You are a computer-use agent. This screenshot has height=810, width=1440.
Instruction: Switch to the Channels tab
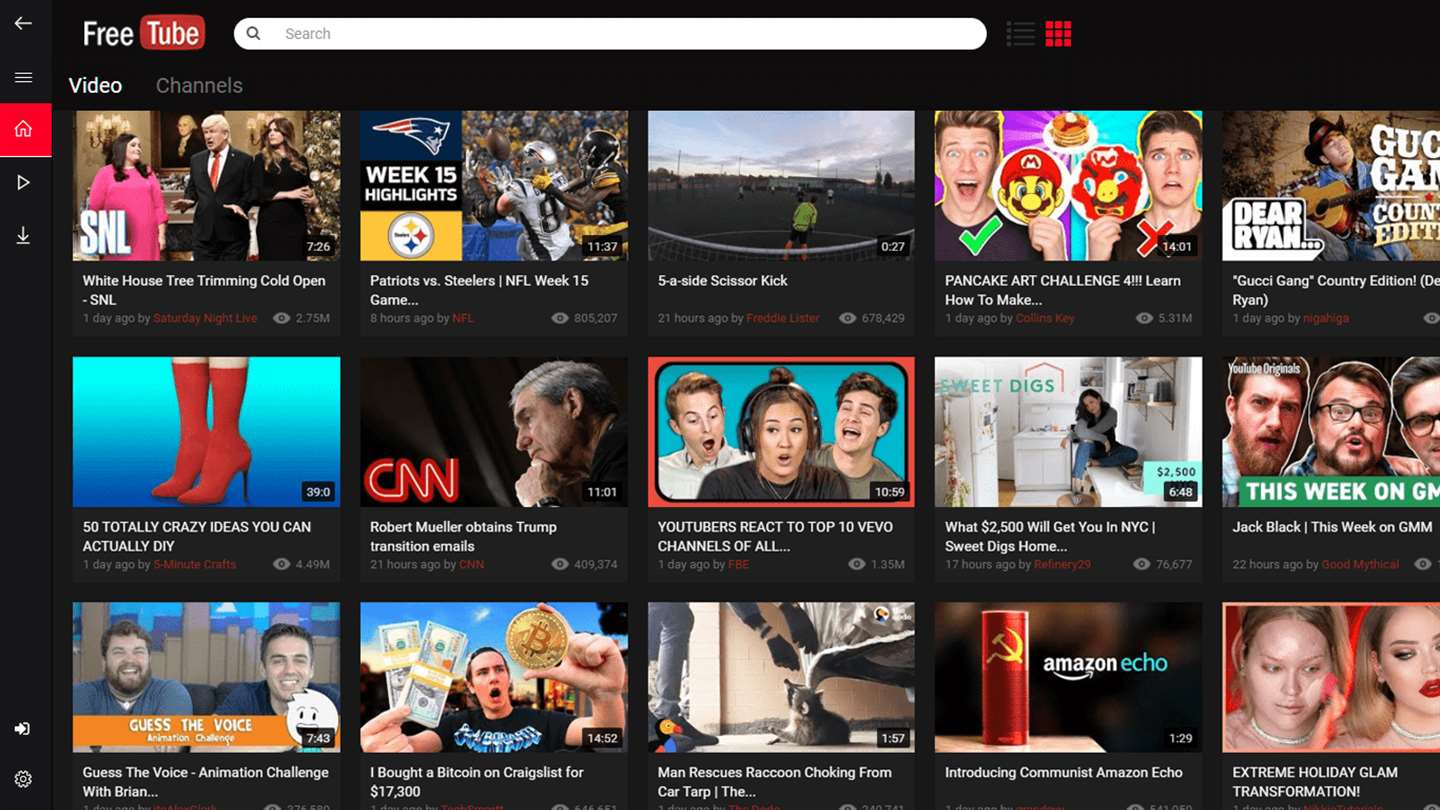[199, 86]
